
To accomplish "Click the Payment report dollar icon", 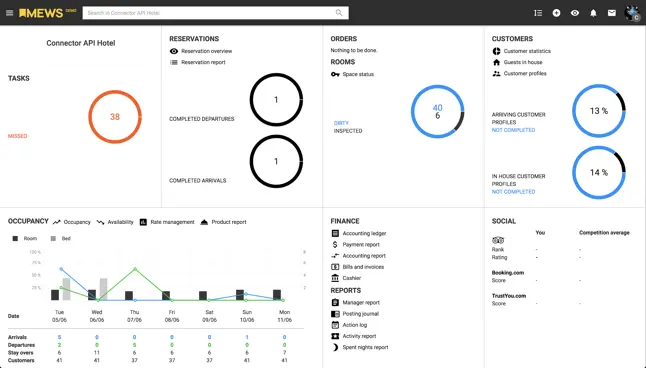I will point(335,244).
